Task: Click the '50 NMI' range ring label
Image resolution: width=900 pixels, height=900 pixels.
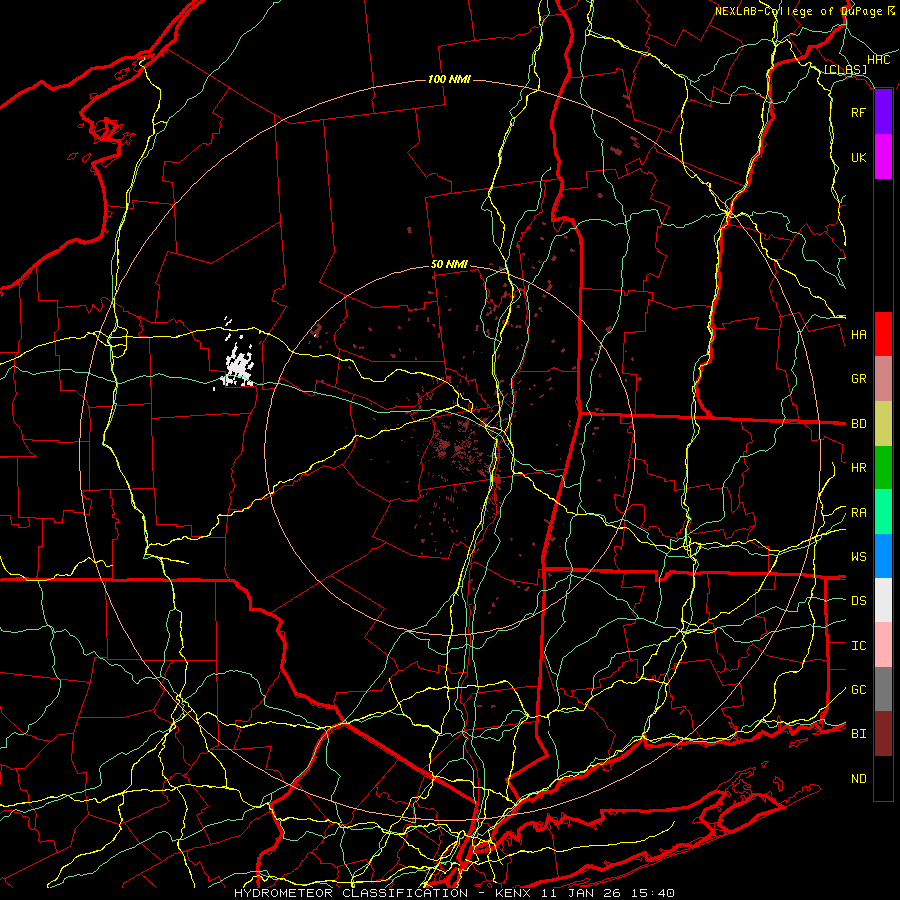Action: point(449,264)
